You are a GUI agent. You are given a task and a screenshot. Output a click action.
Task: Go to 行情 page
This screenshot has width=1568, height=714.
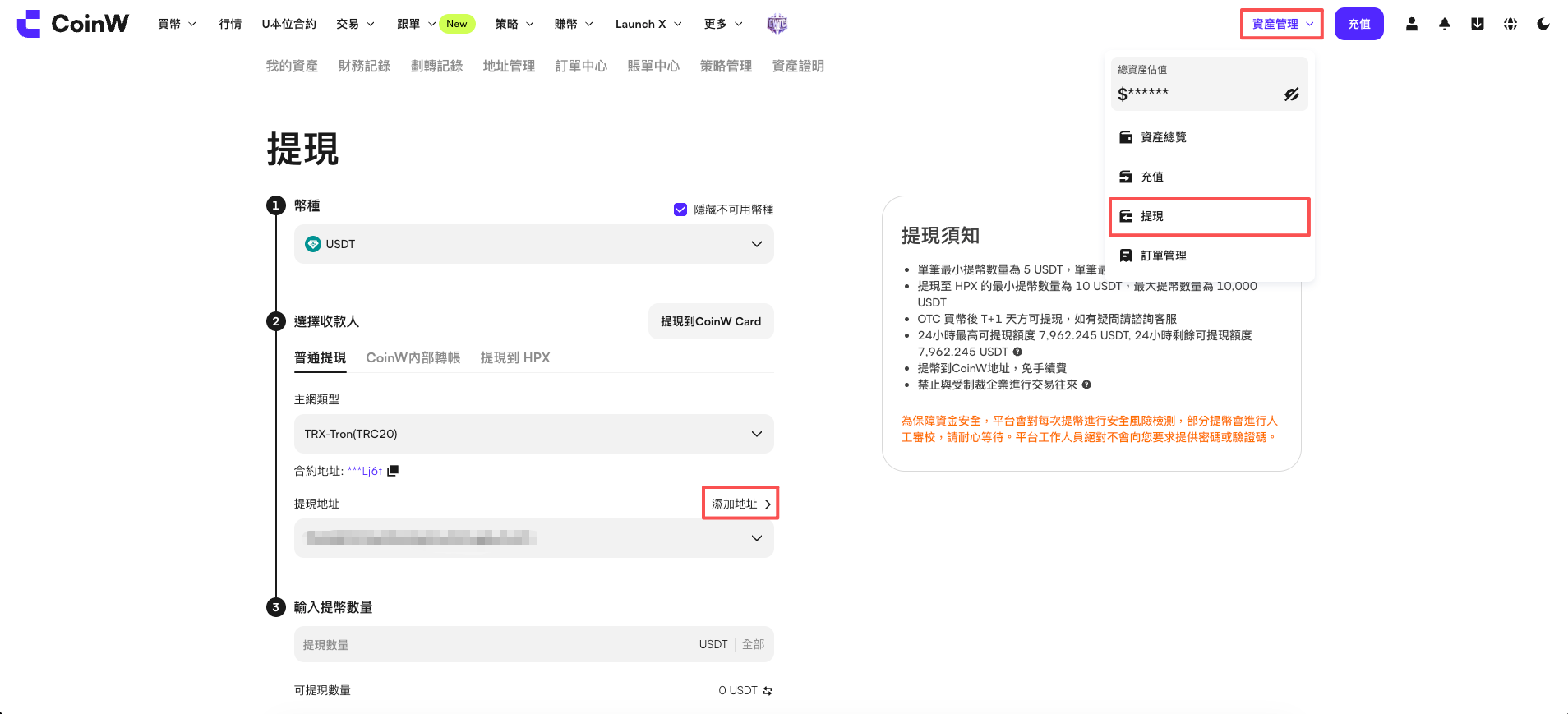click(x=230, y=24)
